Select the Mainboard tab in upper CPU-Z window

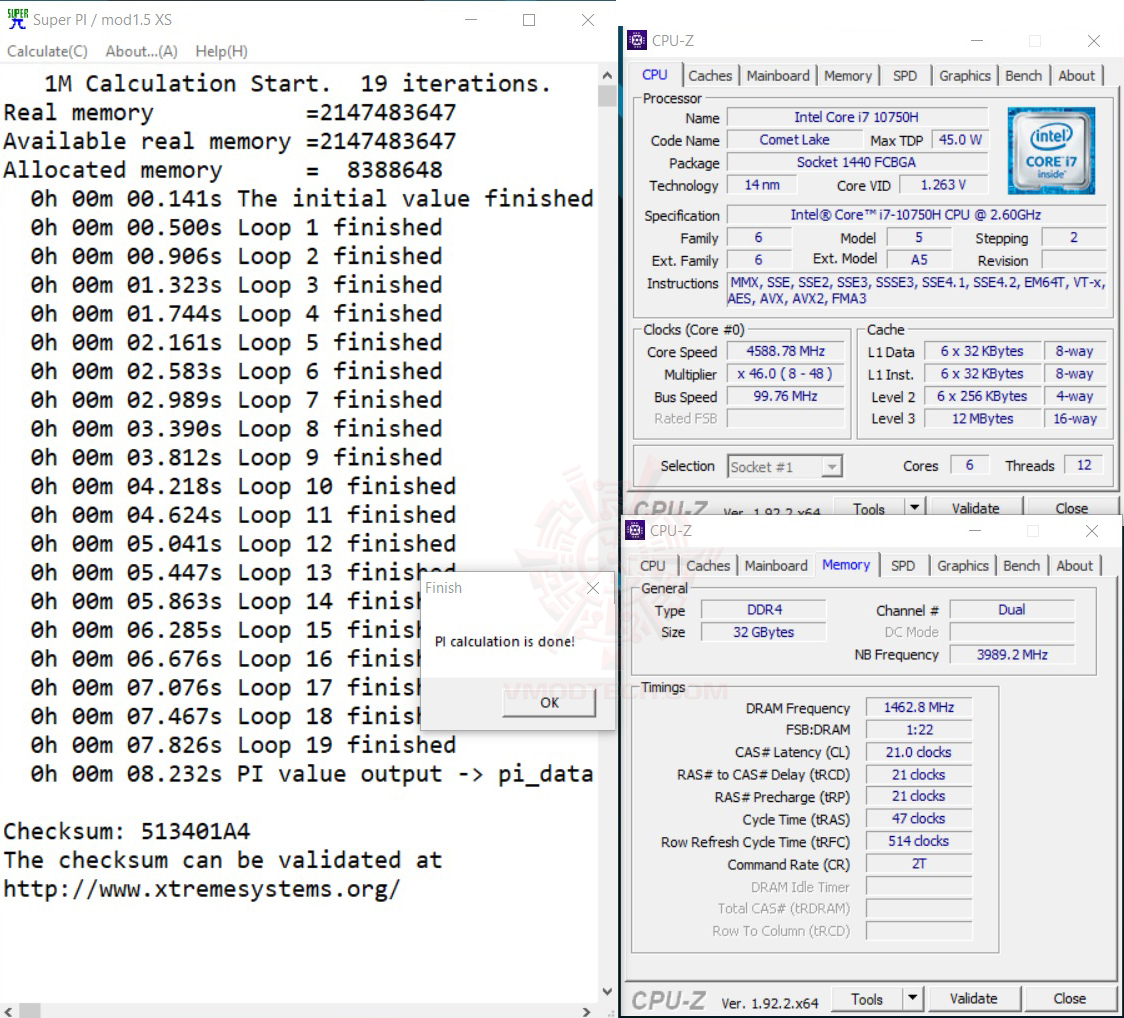coord(778,75)
